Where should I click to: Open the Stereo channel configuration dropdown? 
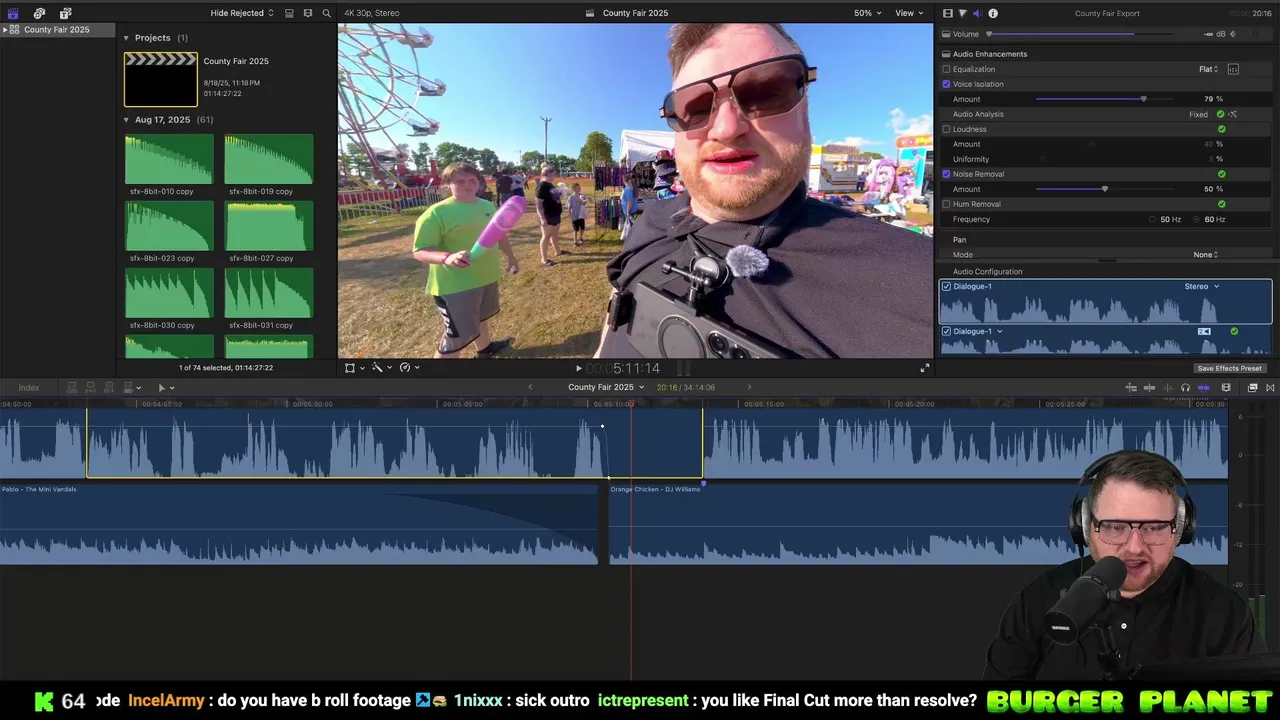(1202, 287)
